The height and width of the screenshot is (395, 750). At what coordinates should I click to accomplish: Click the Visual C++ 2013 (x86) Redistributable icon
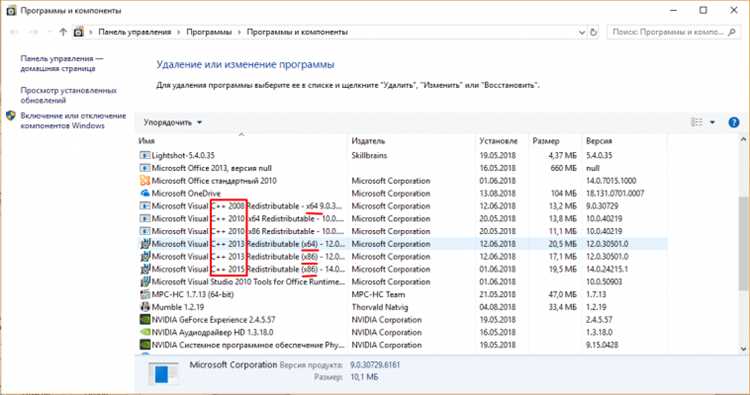point(144,256)
